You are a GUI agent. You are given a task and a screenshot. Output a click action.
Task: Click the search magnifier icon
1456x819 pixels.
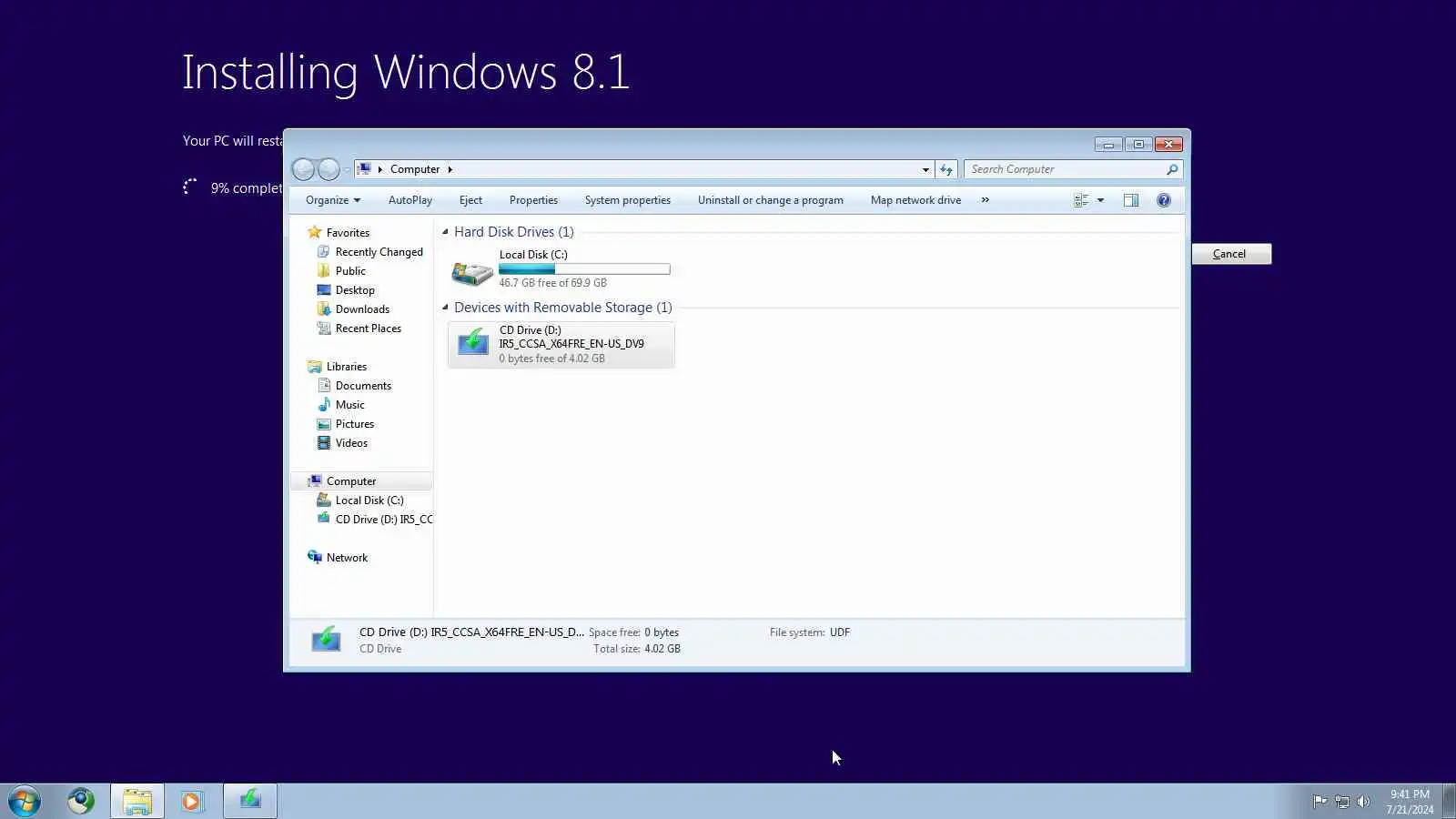pyautogui.click(x=1172, y=169)
